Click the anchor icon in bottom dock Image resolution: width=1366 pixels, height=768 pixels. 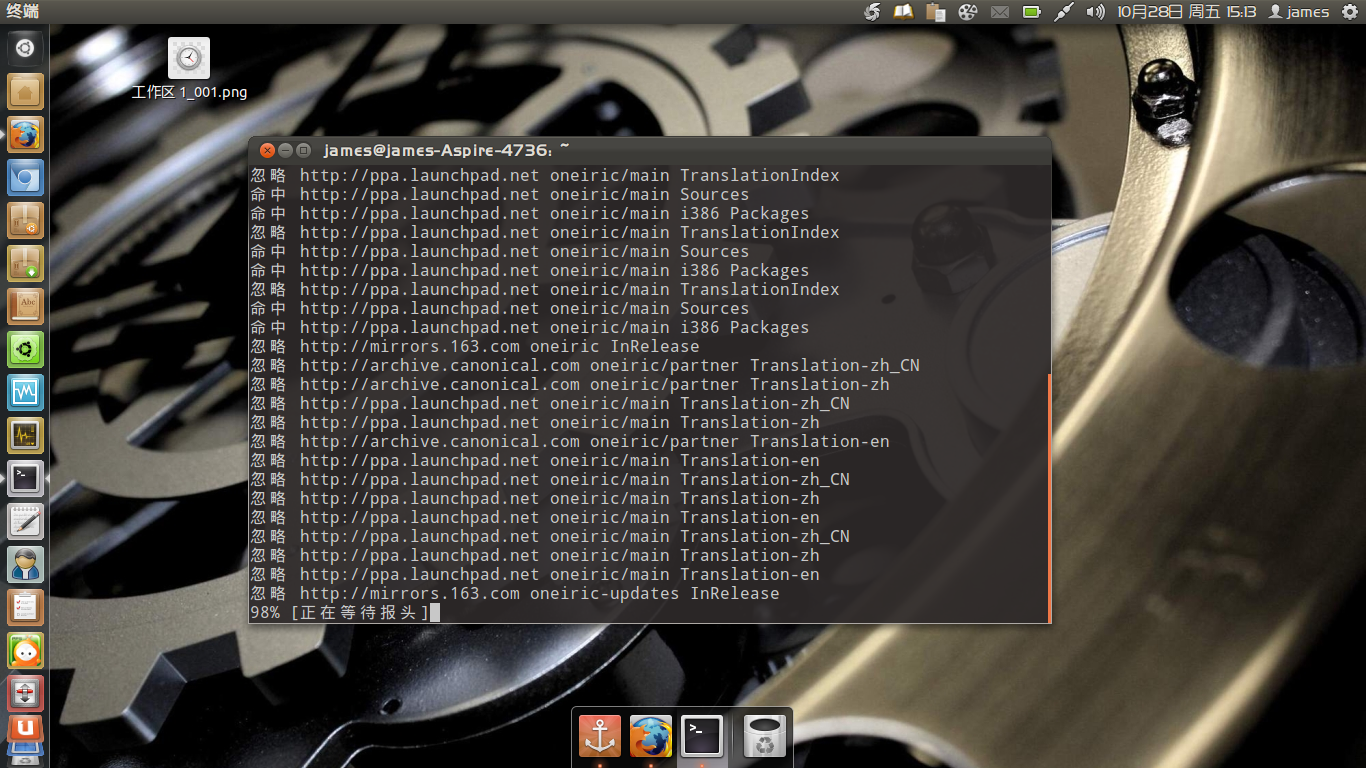click(600, 737)
